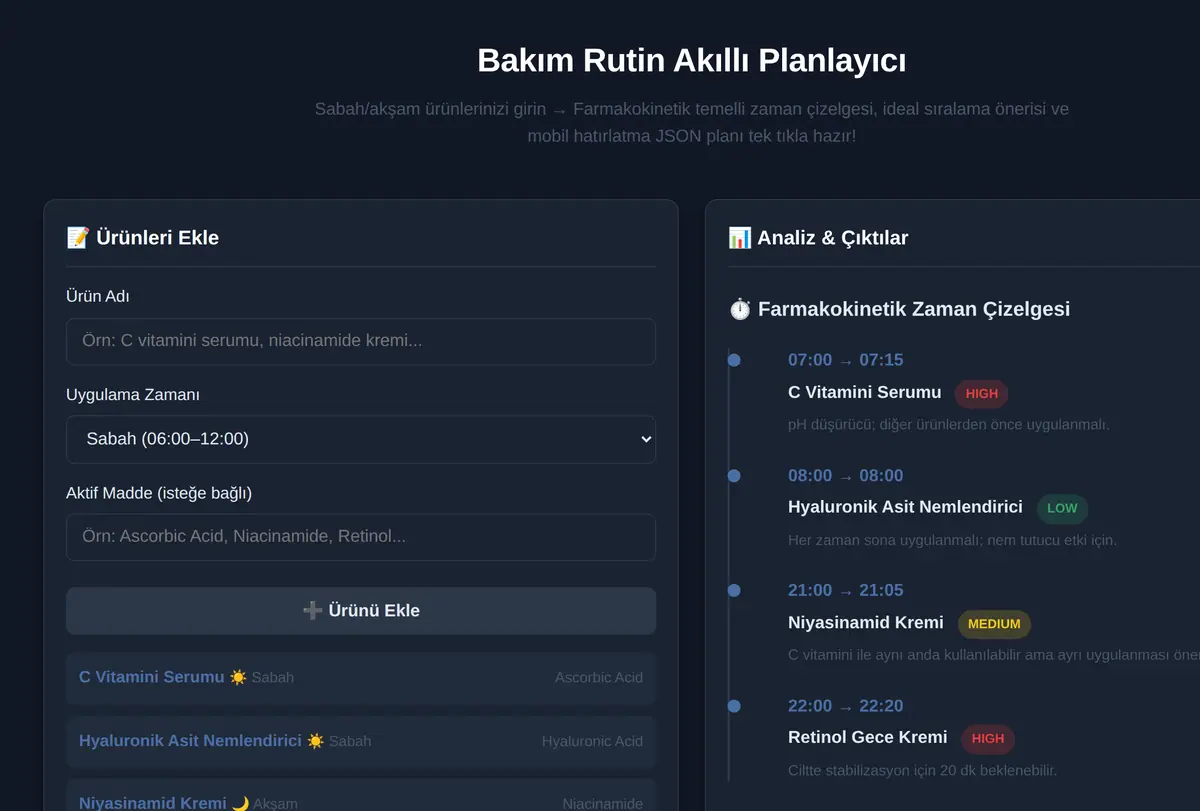Click the Bakım Rutin Akıllı Planlayıcı title

coord(692,61)
